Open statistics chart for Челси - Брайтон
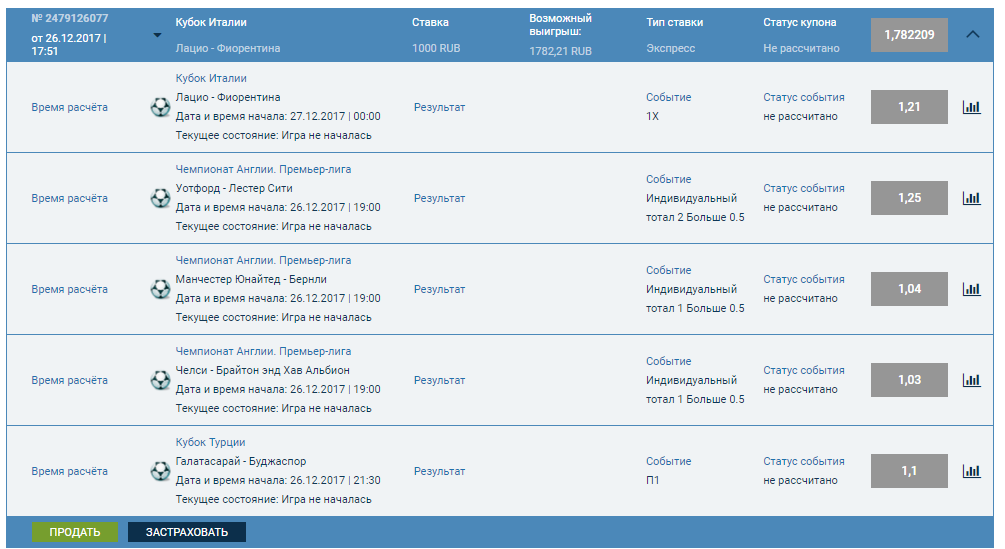Image resolution: width=1005 pixels, height=549 pixels. (x=972, y=380)
